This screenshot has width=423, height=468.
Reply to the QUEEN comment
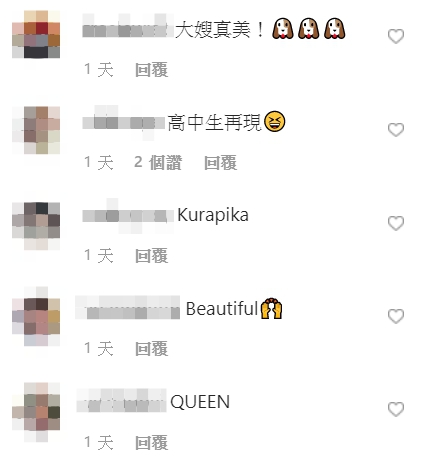pyautogui.click(x=151, y=442)
